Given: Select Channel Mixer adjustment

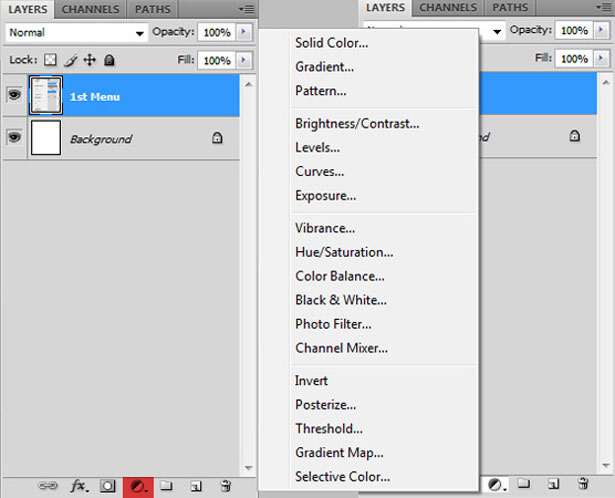Looking at the screenshot, I should pos(341,348).
